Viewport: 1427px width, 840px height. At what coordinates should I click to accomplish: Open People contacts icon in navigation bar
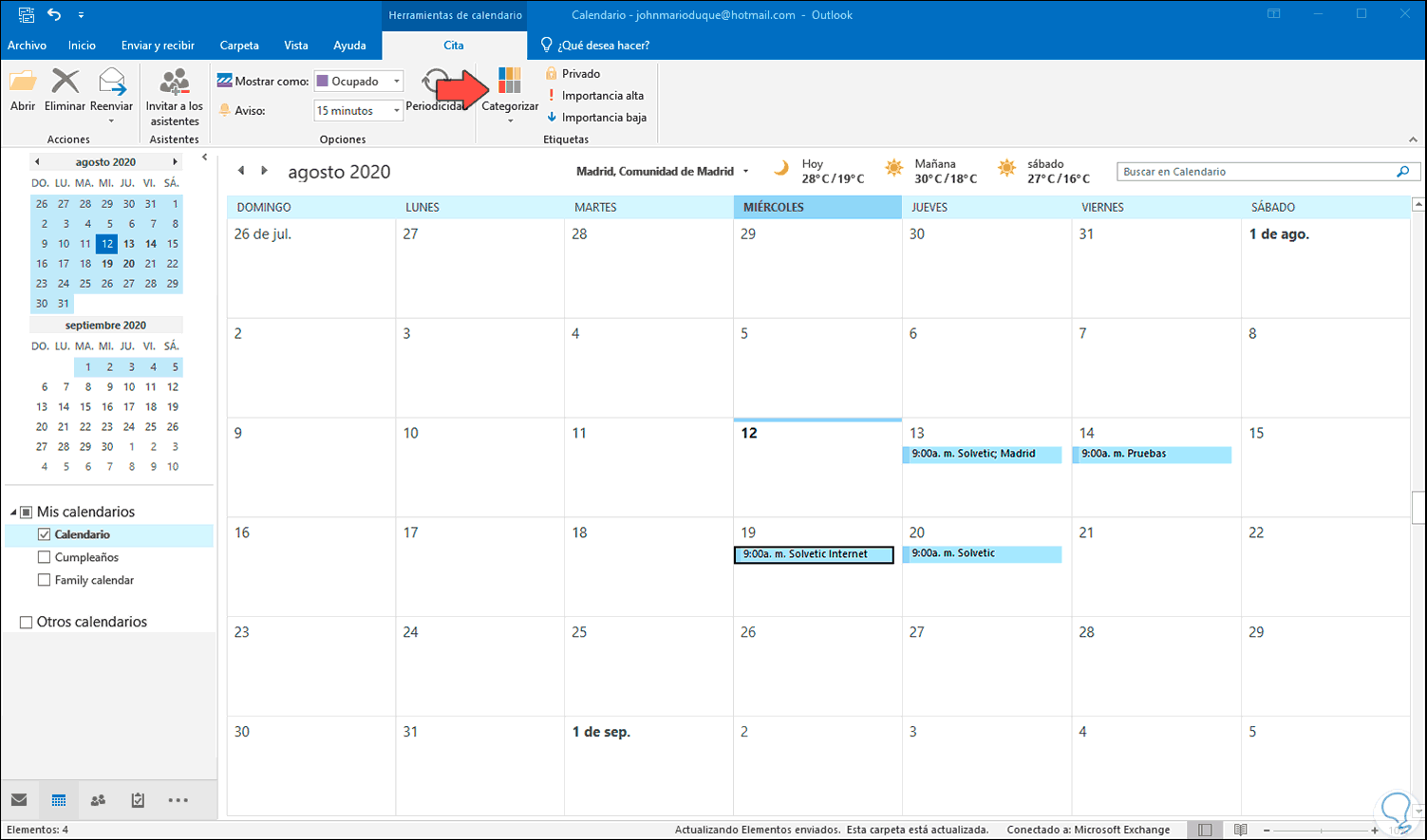pos(98,800)
